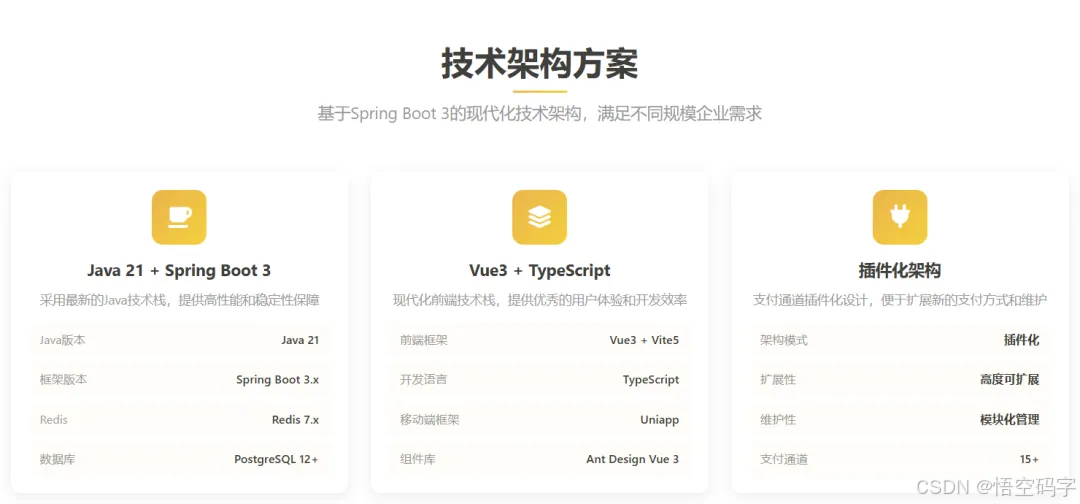This screenshot has height=504, width=1080.
Task: Click description 现代化前端技术栈
Action: pos(539,300)
